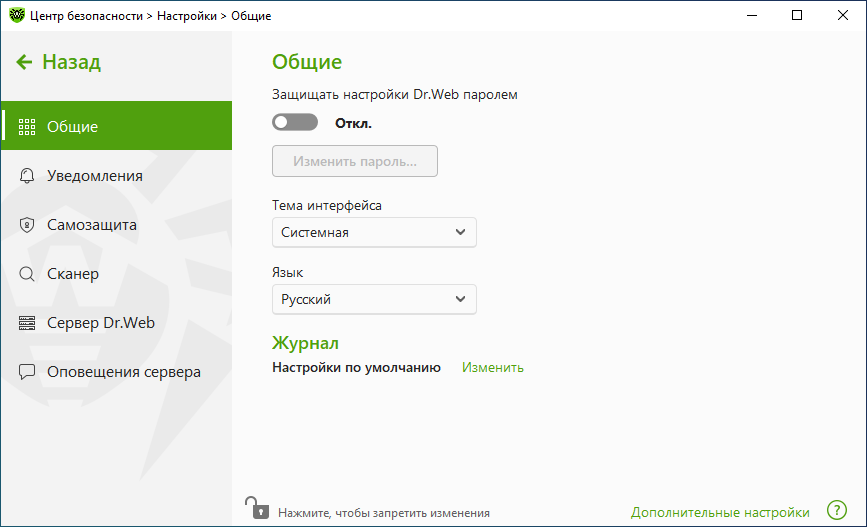The width and height of the screenshot is (867, 527).
Task: Go back via Назад label
Action: tap(71, 62)
